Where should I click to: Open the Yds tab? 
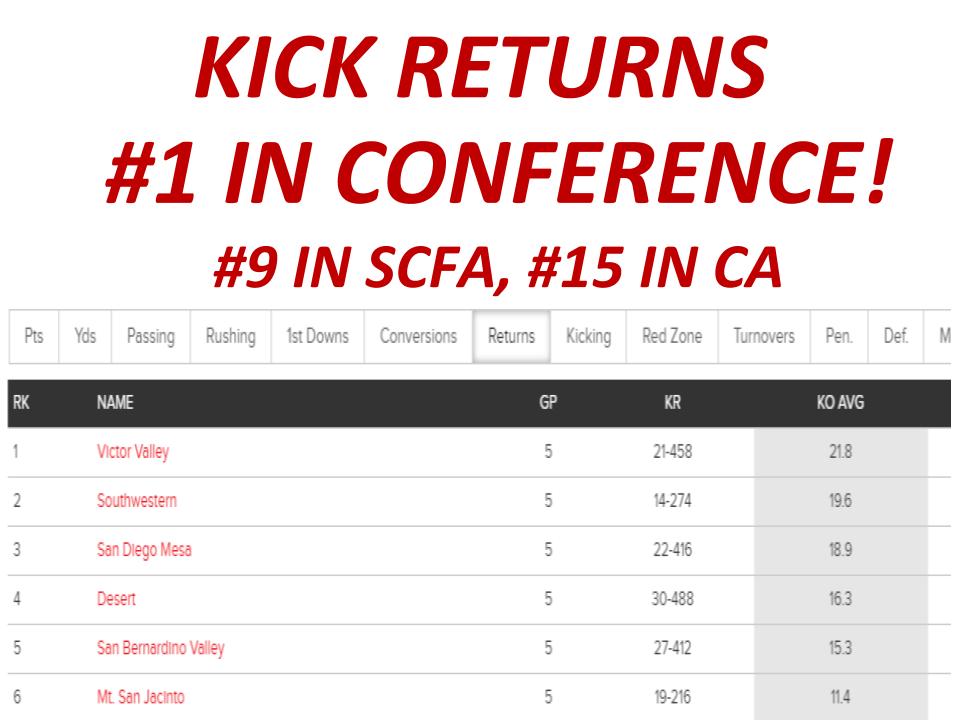[x=85, y=336]
